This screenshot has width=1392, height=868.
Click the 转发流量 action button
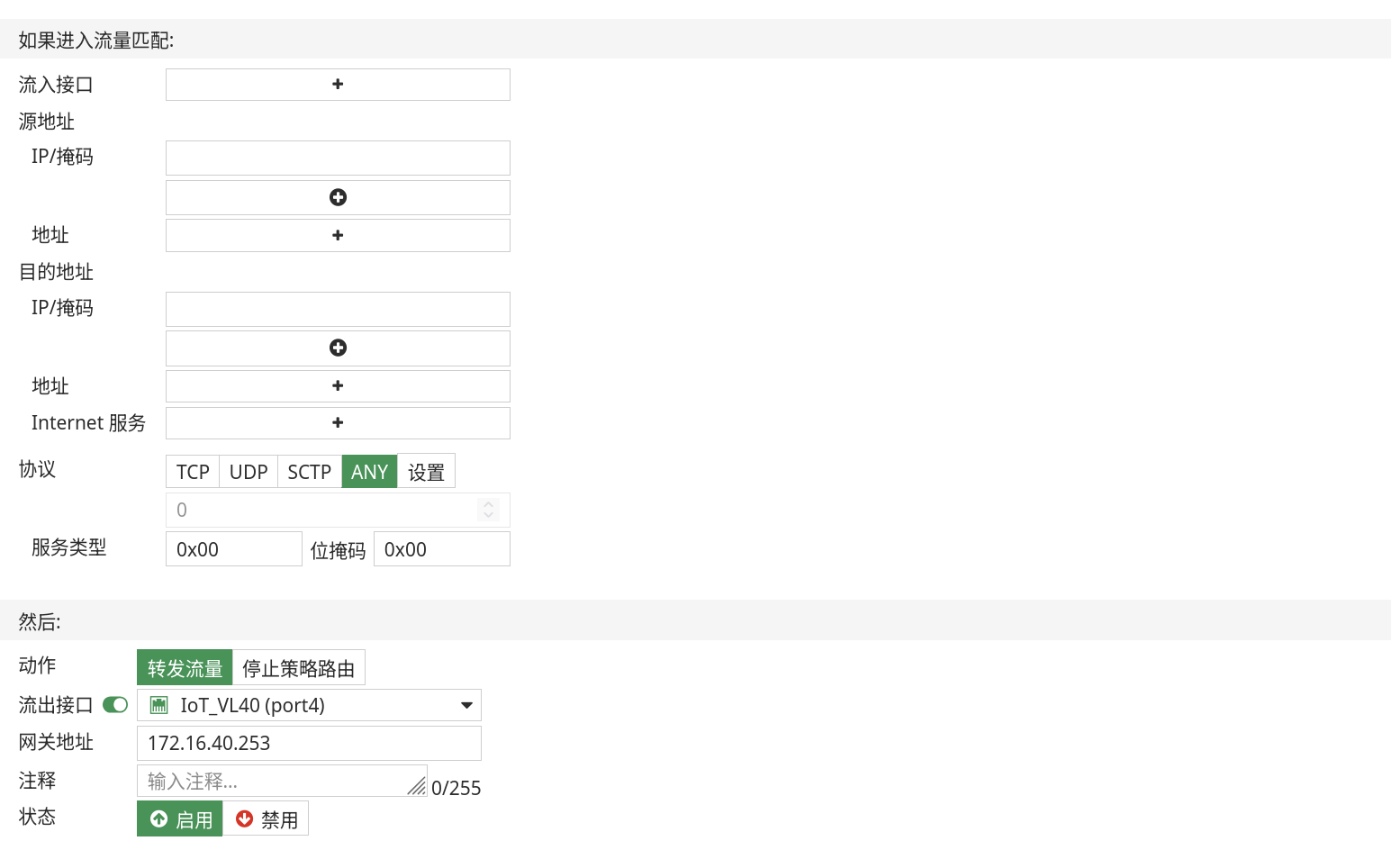point(184,667)
